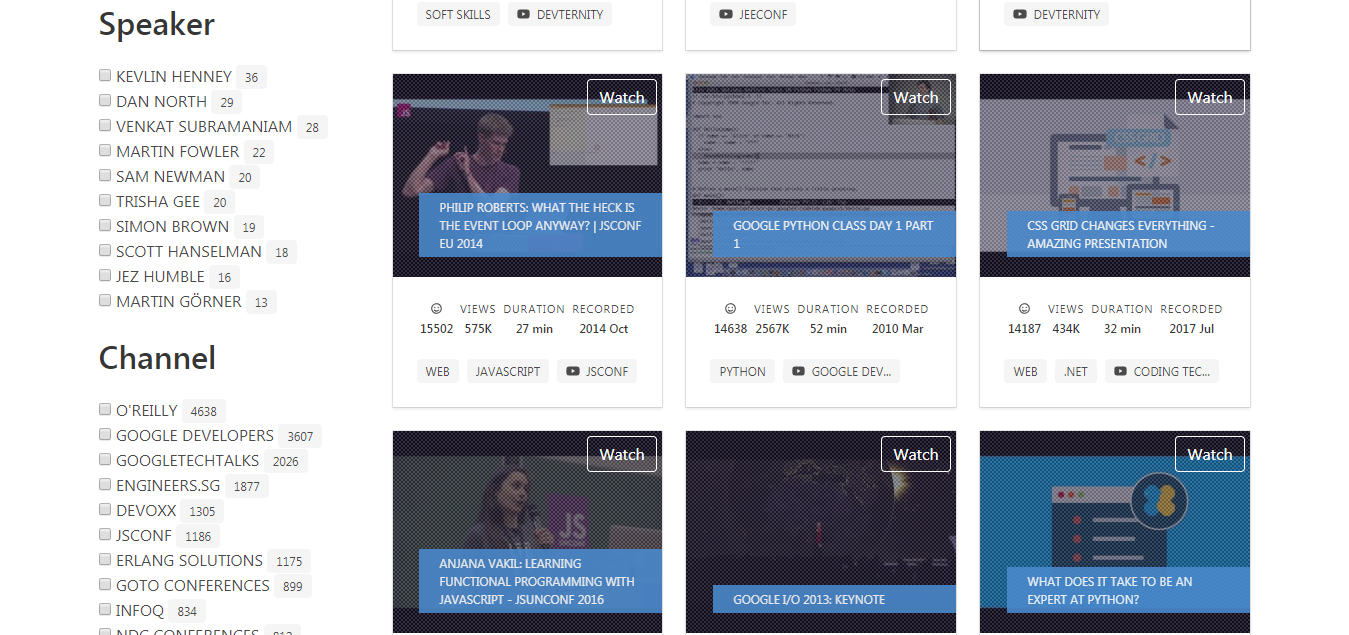Click the WEB tag on CSS Grid card

[1026, 371]
